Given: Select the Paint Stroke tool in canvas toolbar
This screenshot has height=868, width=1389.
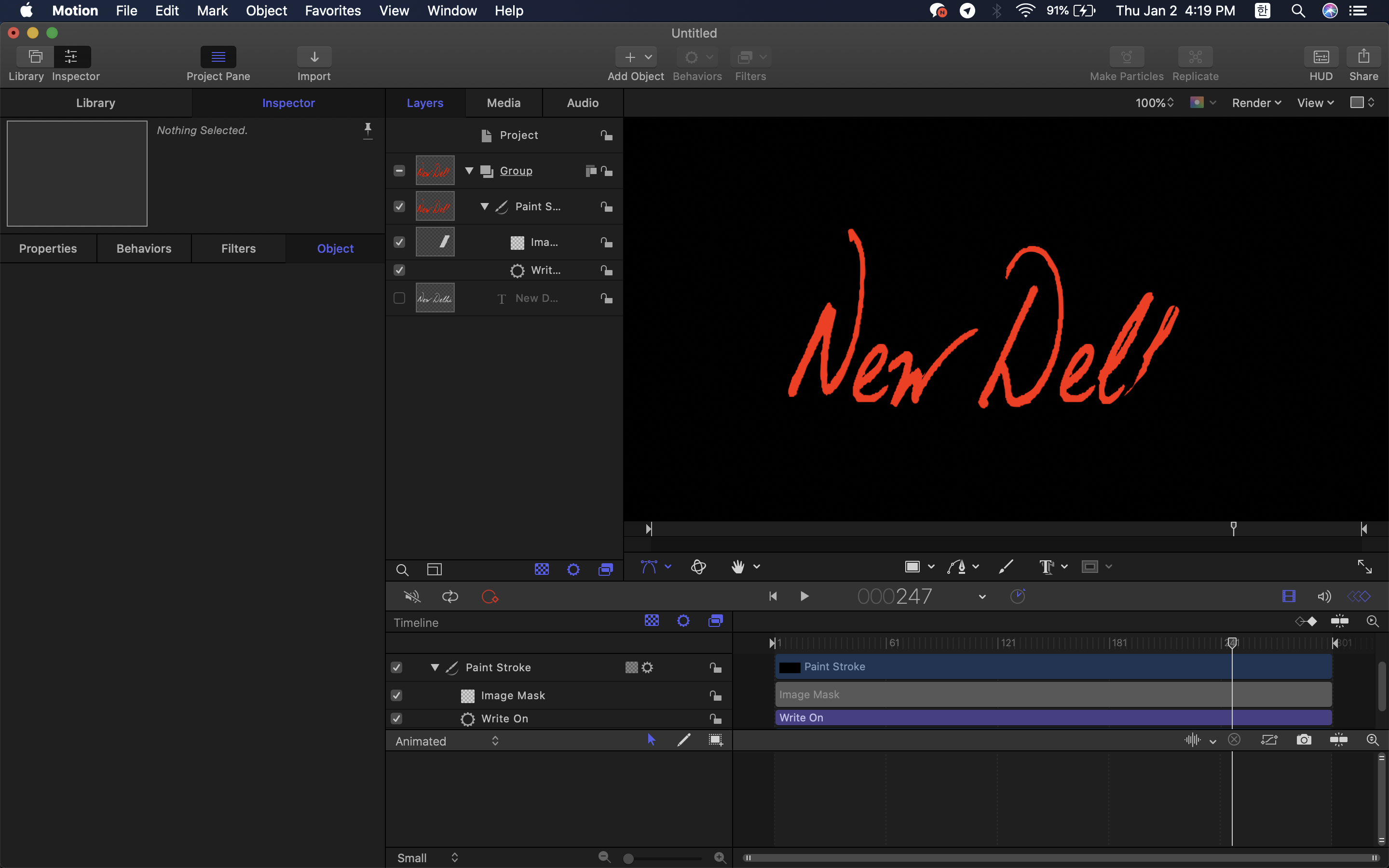Looking at the screenshot, I should (x=1006, y=567).
